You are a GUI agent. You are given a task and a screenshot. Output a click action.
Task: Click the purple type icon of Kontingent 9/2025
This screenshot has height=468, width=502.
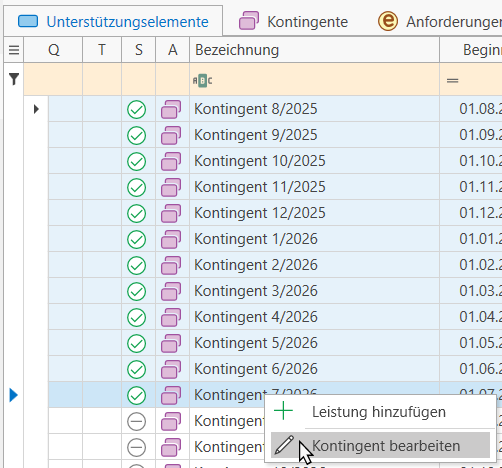point(171,135)
